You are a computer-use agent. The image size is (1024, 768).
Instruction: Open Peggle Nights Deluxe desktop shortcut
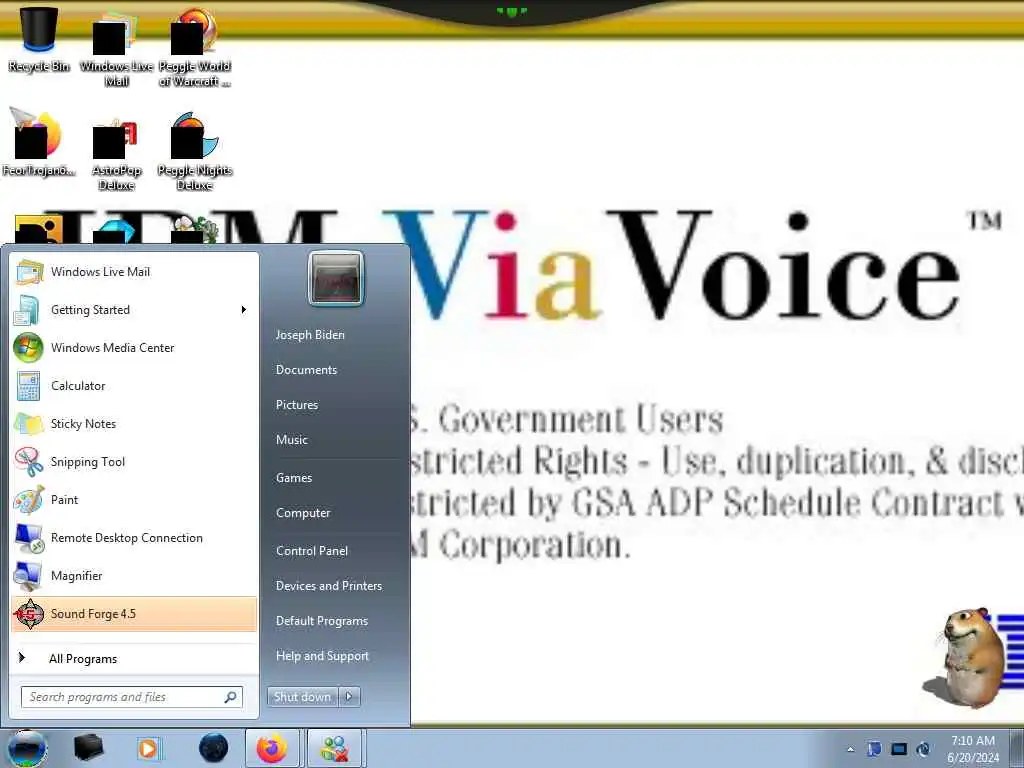pos(195,152)
